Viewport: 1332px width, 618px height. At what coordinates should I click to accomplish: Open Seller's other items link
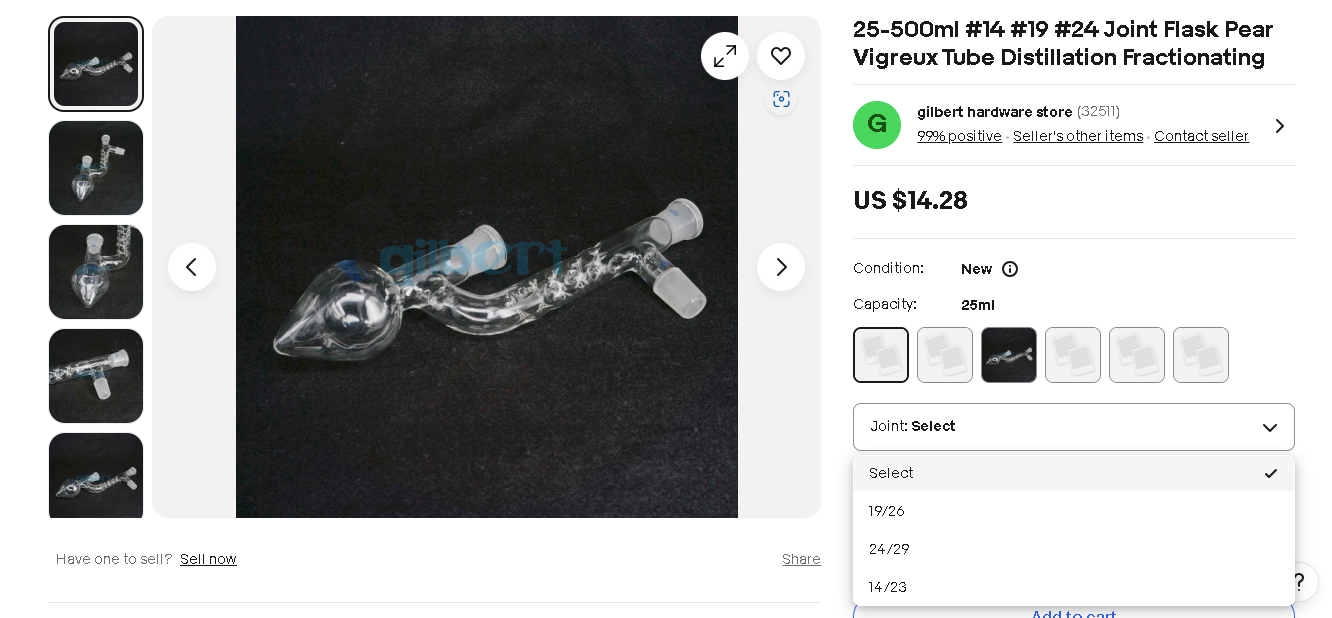[1078, 136]
